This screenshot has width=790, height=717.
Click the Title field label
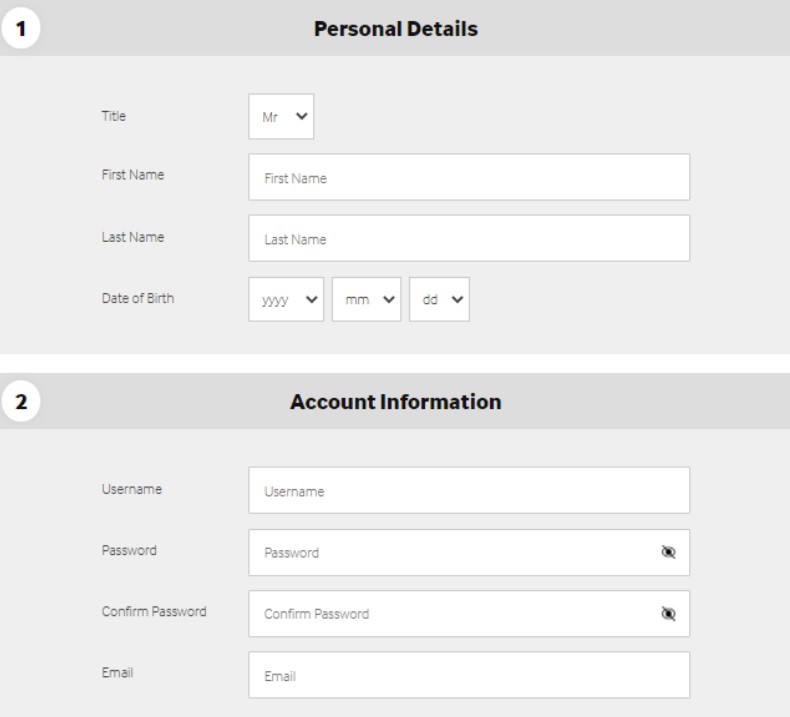[x=114, y=116]
